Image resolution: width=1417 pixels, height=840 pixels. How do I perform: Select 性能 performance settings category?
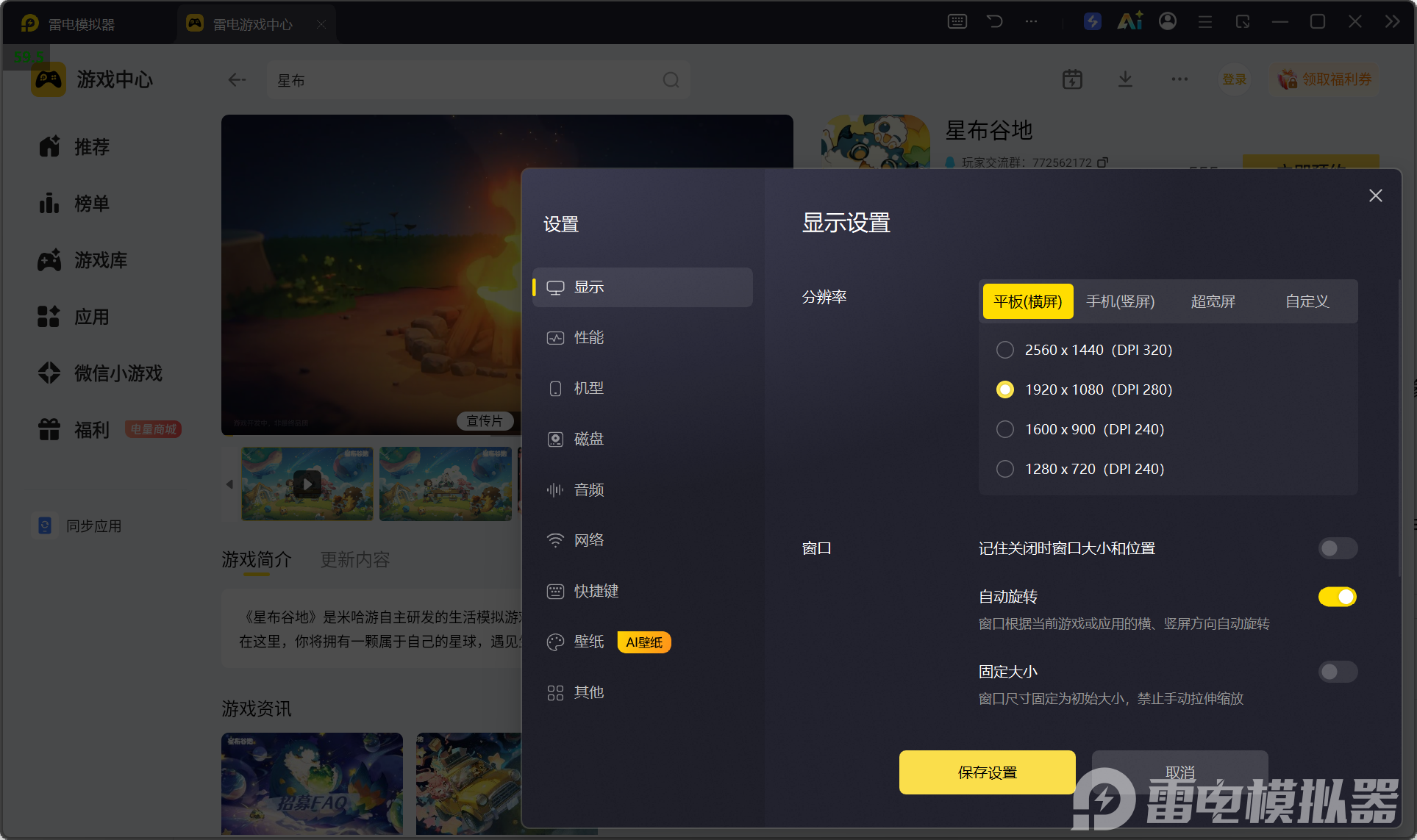pos(643,338)
